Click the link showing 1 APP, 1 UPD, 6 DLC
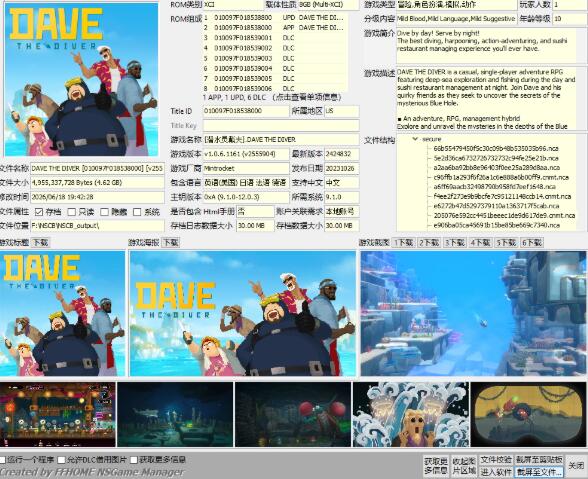This screenshot has width=588, height=479. (x=272, y=98)
